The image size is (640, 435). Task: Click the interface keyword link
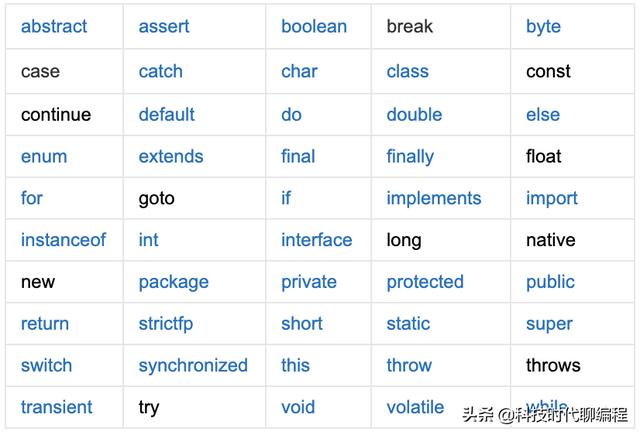tap(316, 240)
